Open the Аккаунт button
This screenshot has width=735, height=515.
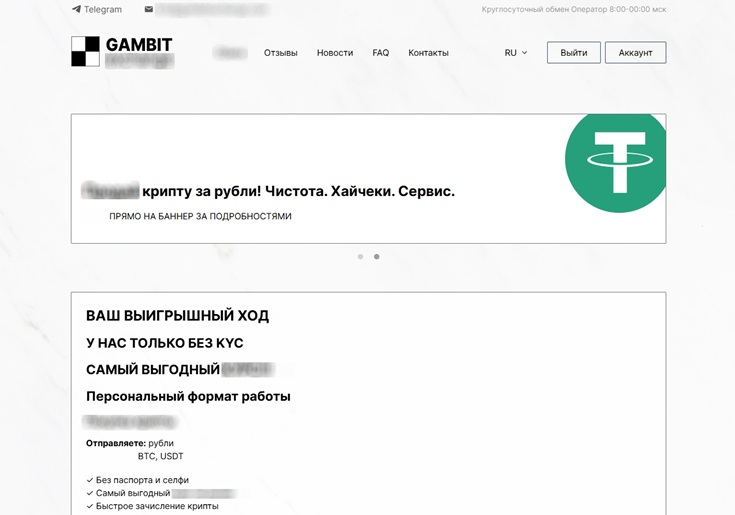(635, 53)
